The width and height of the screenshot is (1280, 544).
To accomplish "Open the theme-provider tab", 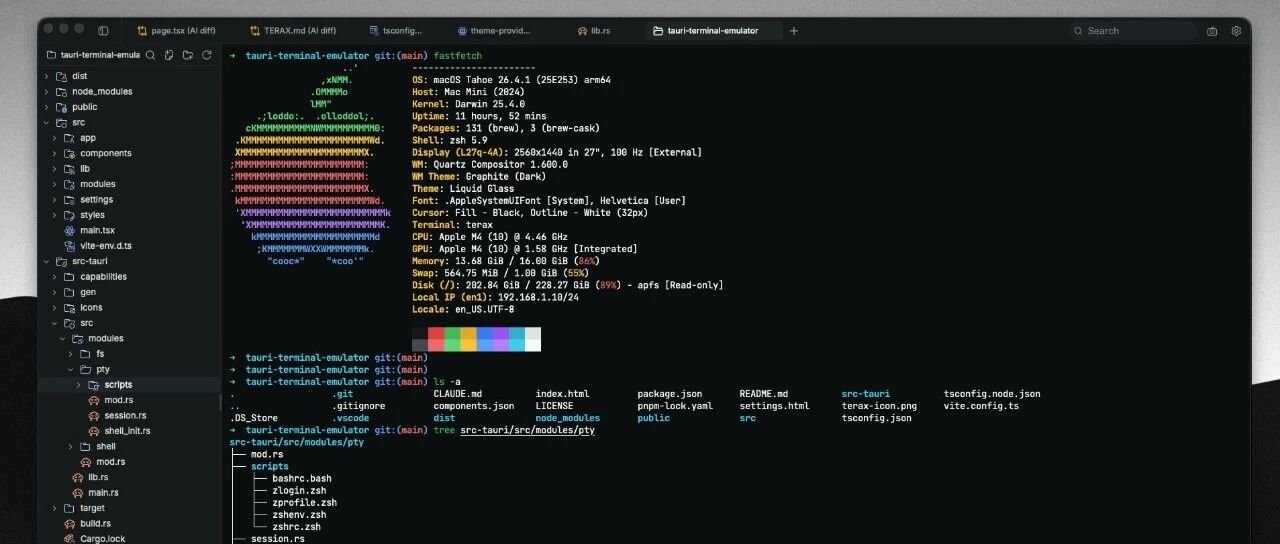I will tap(494, 31).
